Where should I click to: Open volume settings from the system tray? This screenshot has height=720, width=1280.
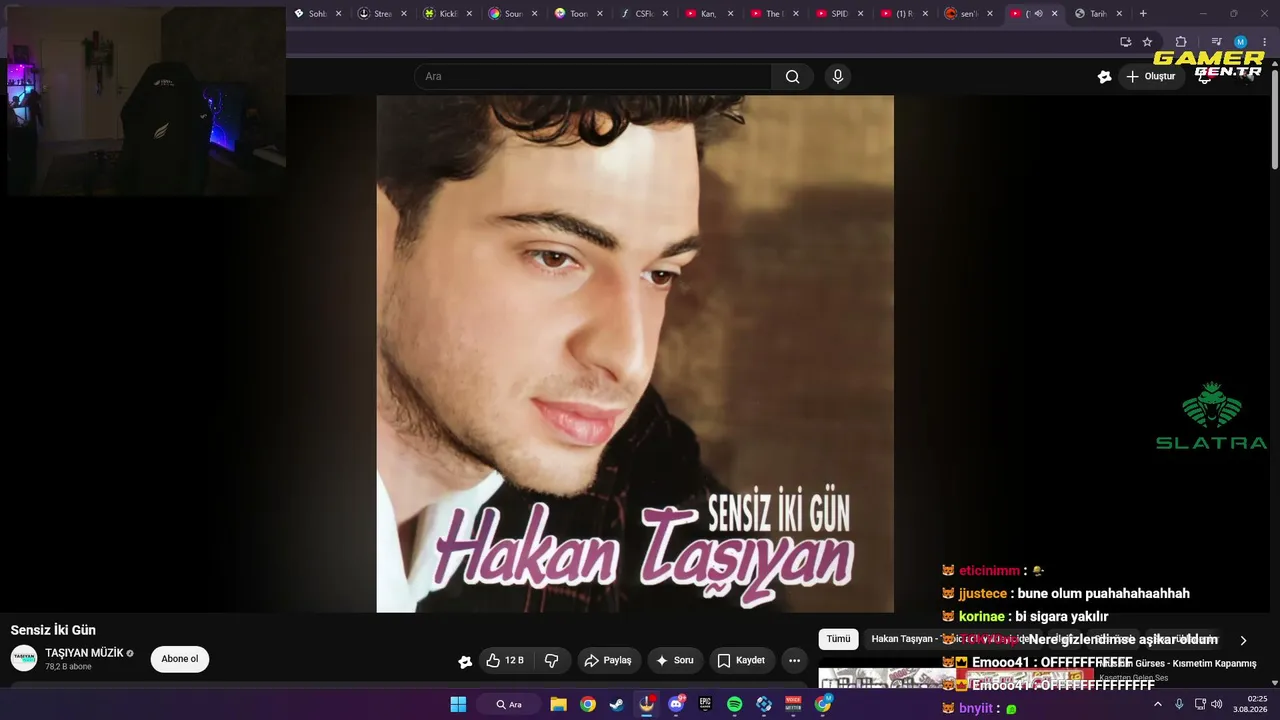[1216, 704]
